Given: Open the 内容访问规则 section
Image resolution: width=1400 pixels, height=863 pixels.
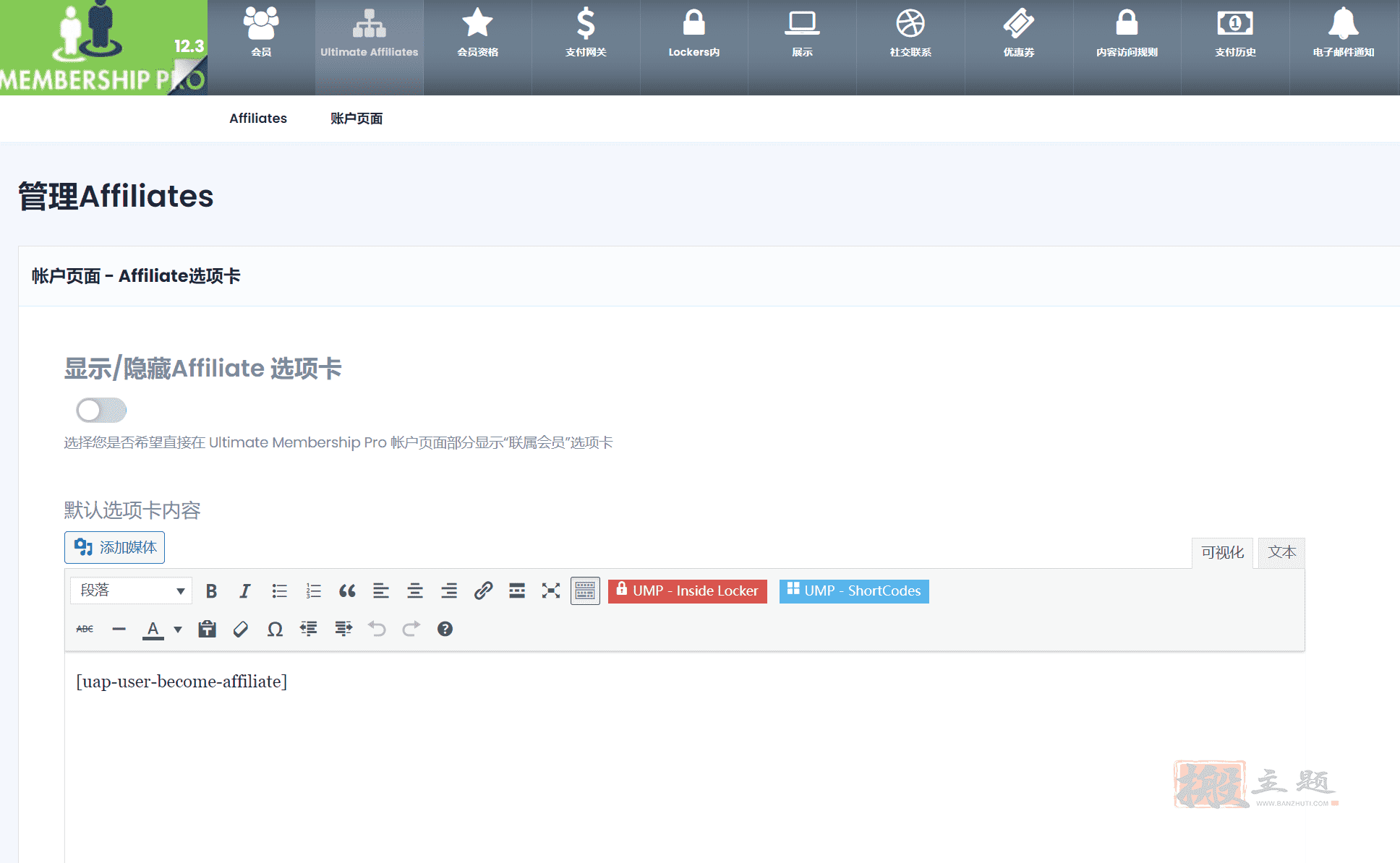Looking at the screenshot, I should click(x=1127, y=48).
